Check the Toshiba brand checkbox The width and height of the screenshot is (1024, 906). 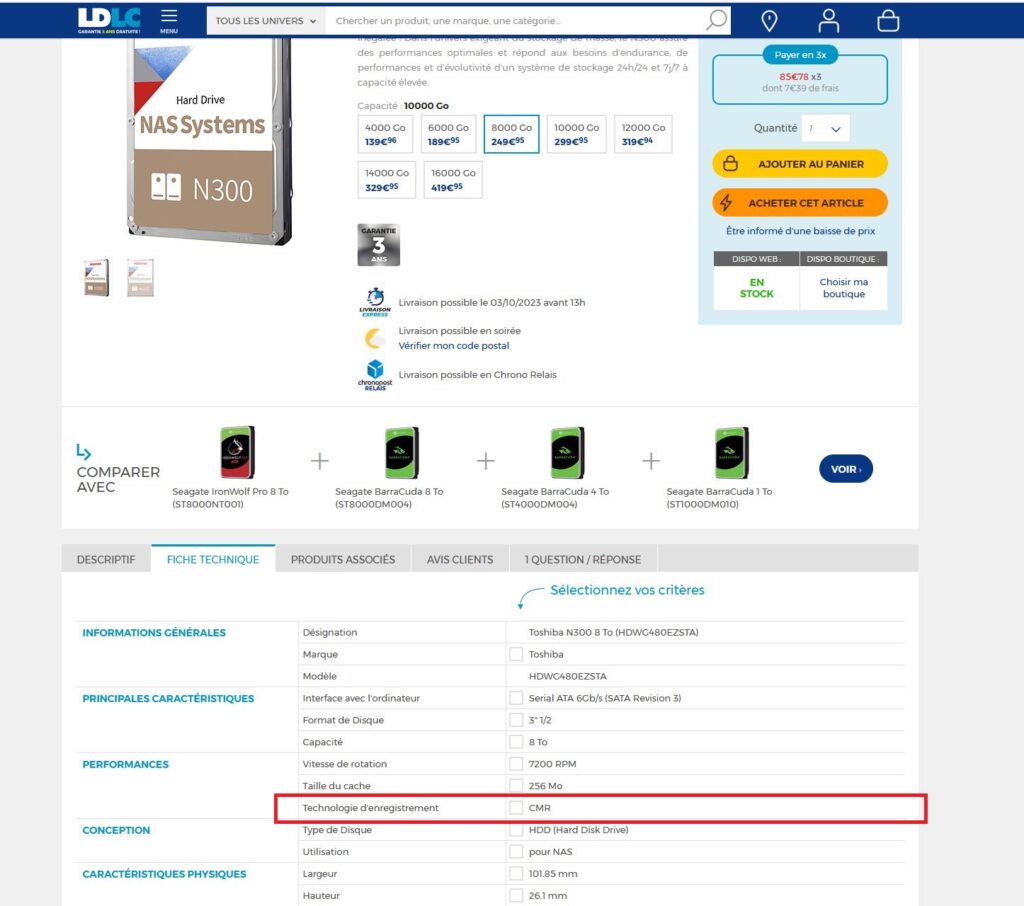(517, 654)
